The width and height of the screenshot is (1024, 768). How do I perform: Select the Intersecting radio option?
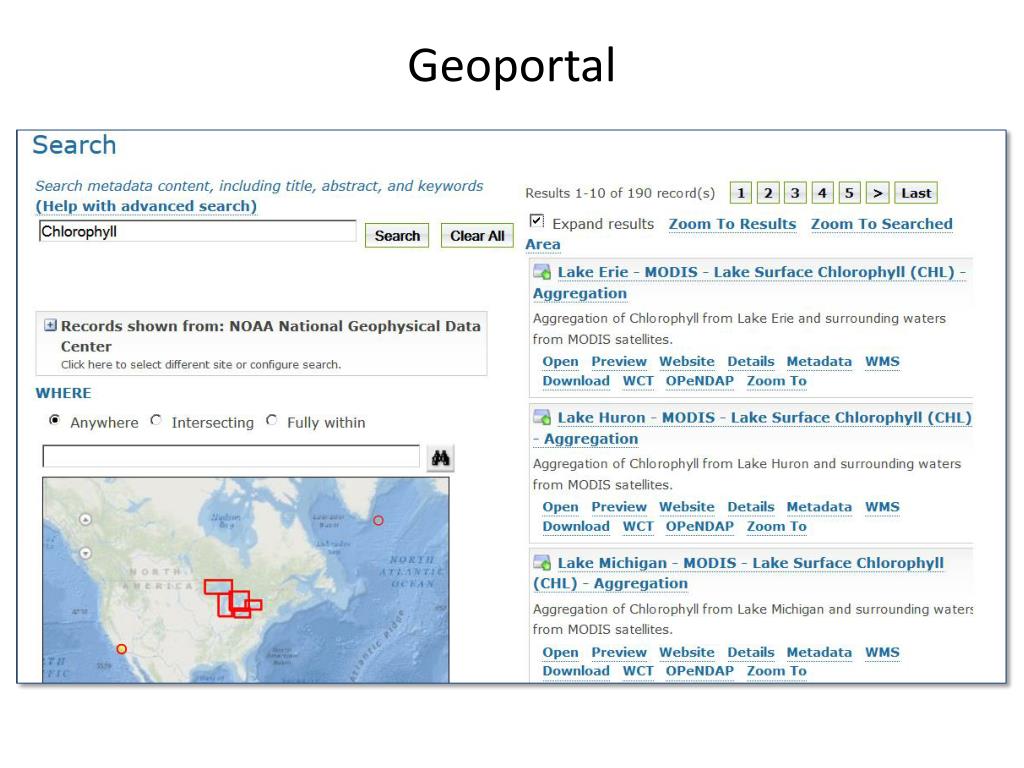(x=156, y=420)
